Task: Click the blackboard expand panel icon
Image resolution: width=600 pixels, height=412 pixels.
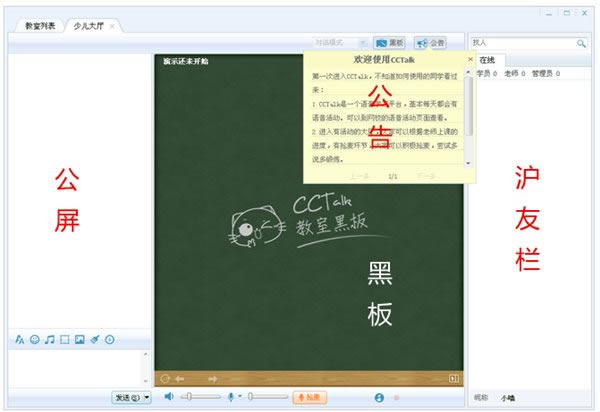Action: pyautogui.click(x=454, y=379)
